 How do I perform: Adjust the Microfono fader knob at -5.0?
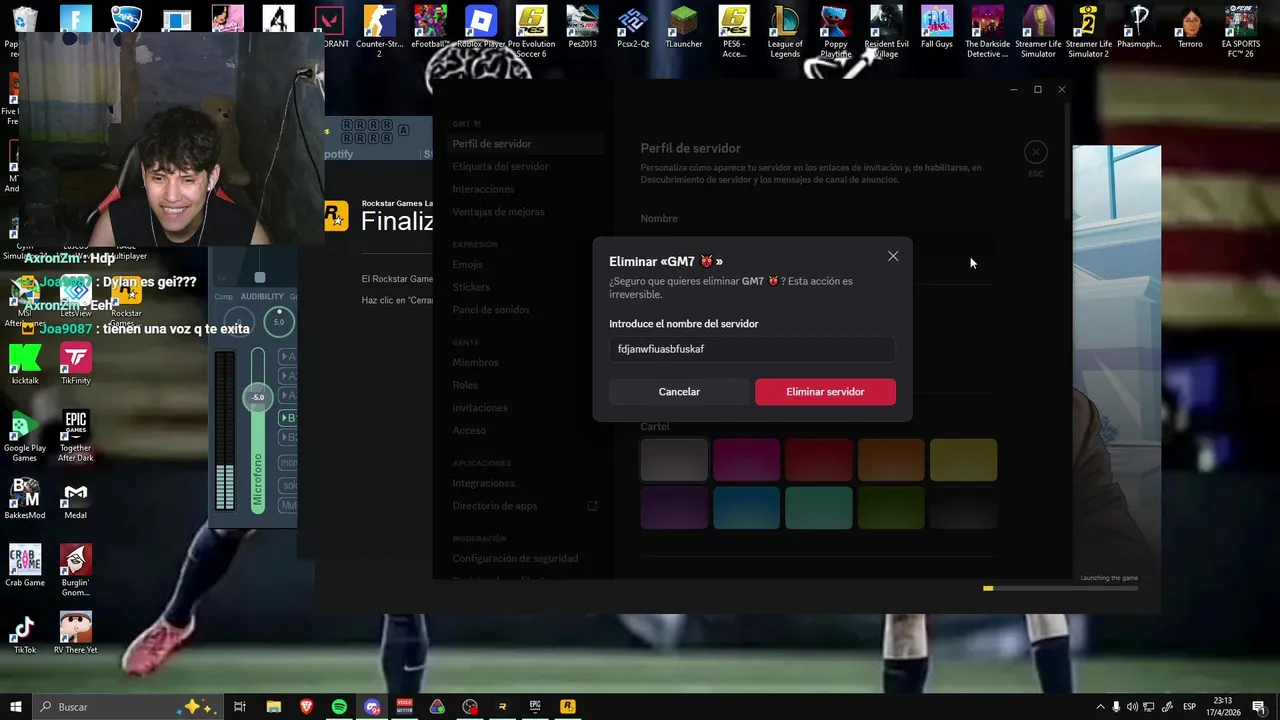point(258,397)
